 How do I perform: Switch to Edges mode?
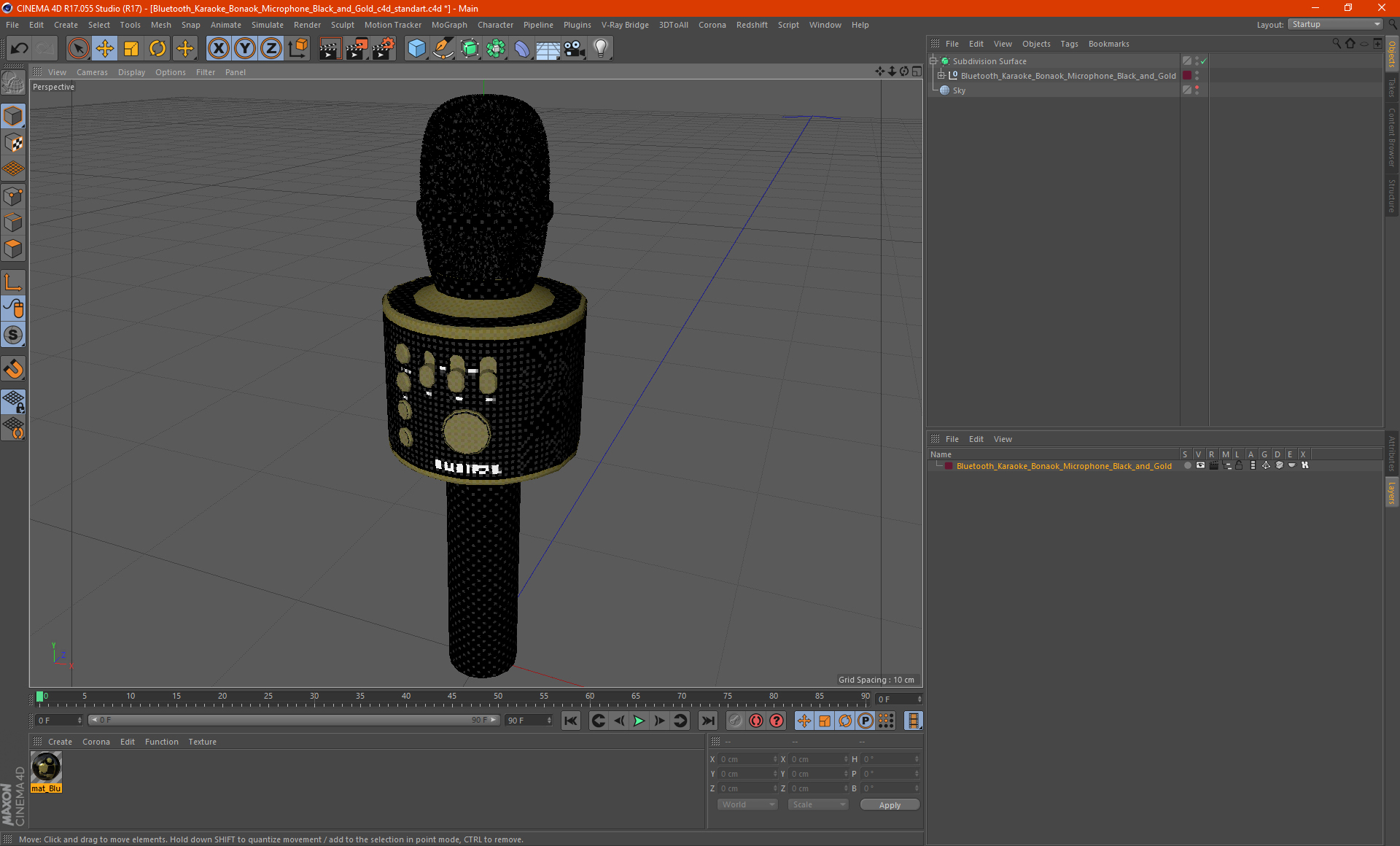(13, 222)
